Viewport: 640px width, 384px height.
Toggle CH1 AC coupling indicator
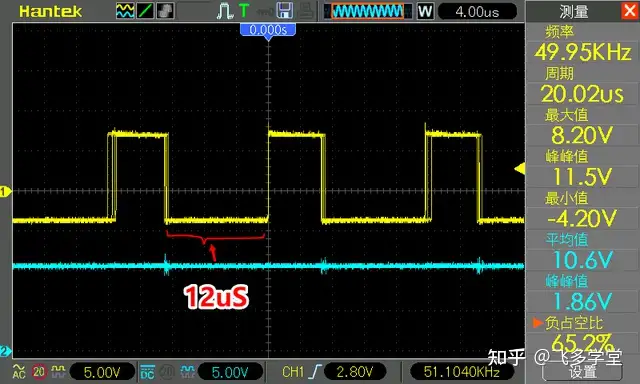coord(19,371)
